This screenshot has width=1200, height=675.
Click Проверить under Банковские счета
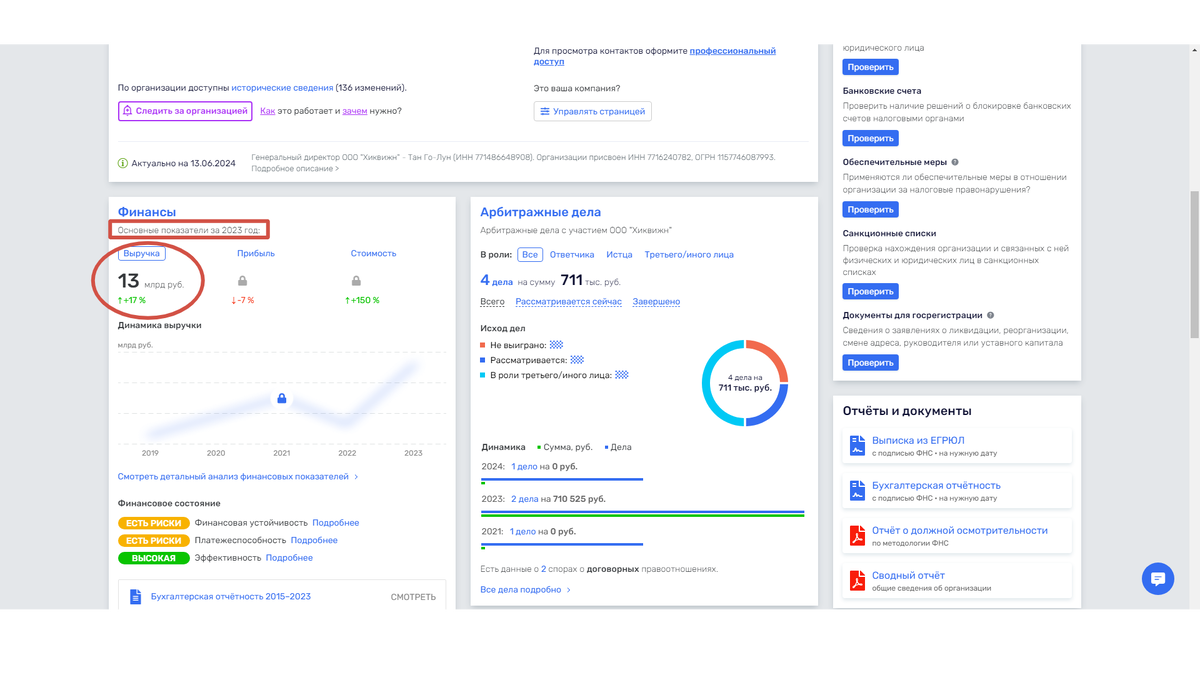coord(870,138)
